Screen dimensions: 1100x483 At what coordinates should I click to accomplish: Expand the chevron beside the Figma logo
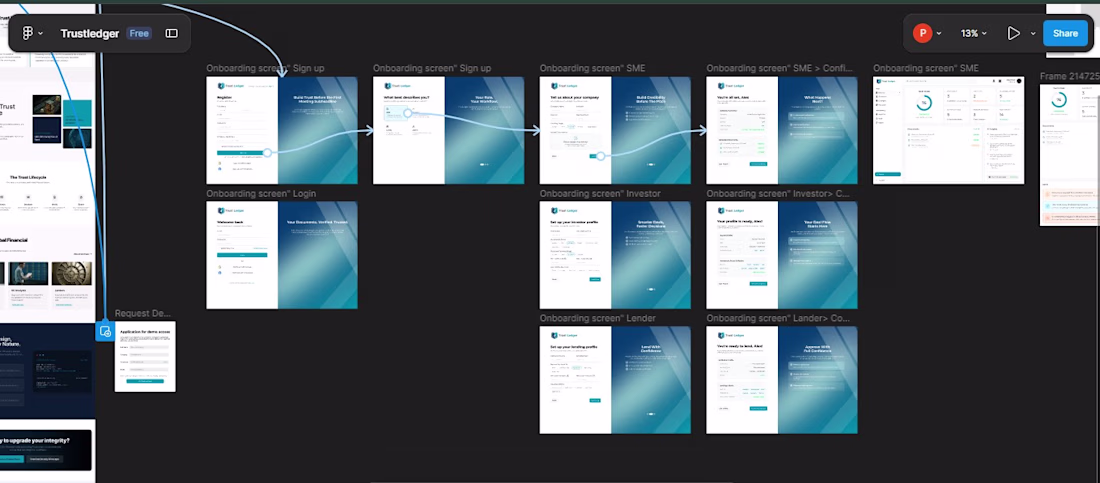(41, 34)
